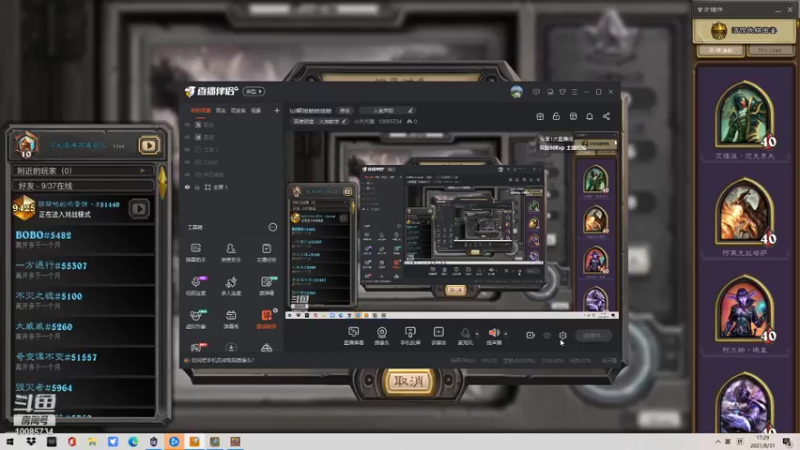Show hidden system tray icons

tap(718, 441)
